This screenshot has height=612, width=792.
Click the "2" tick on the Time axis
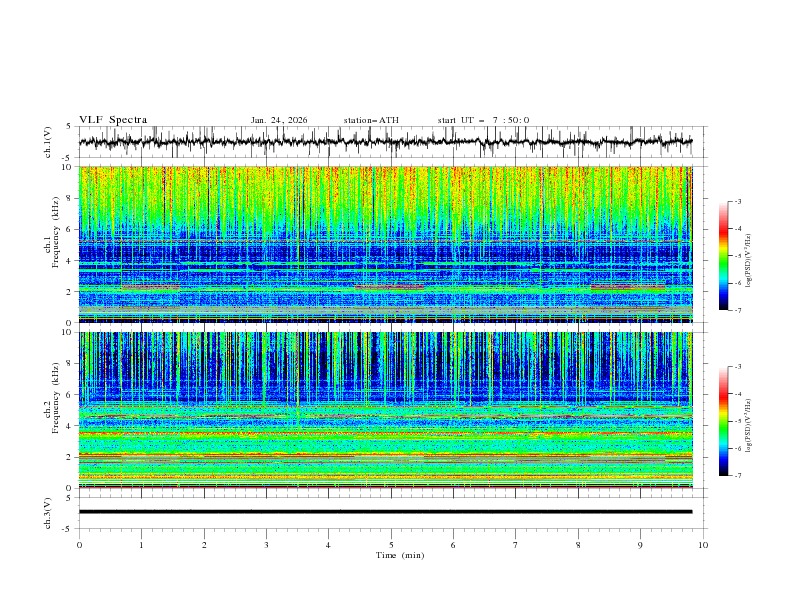pos(204,545)
